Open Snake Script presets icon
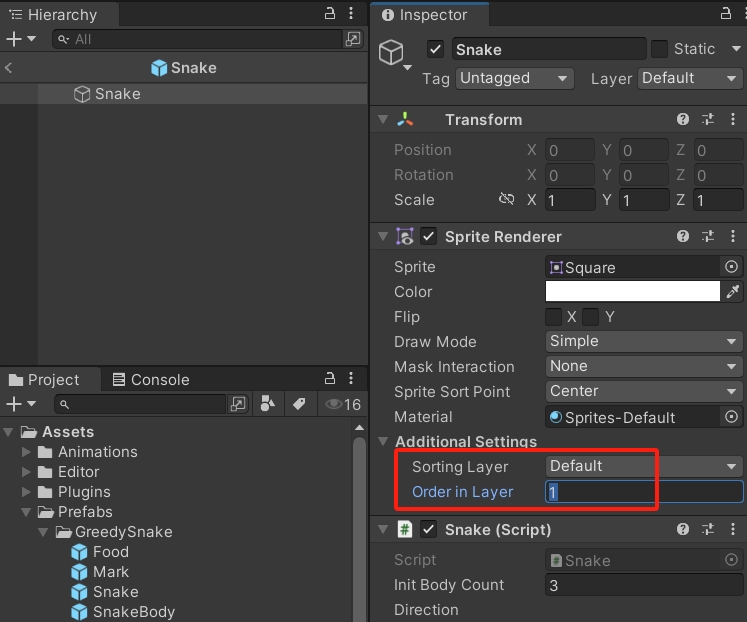This screenshot has width=747, height=622. 708,529
